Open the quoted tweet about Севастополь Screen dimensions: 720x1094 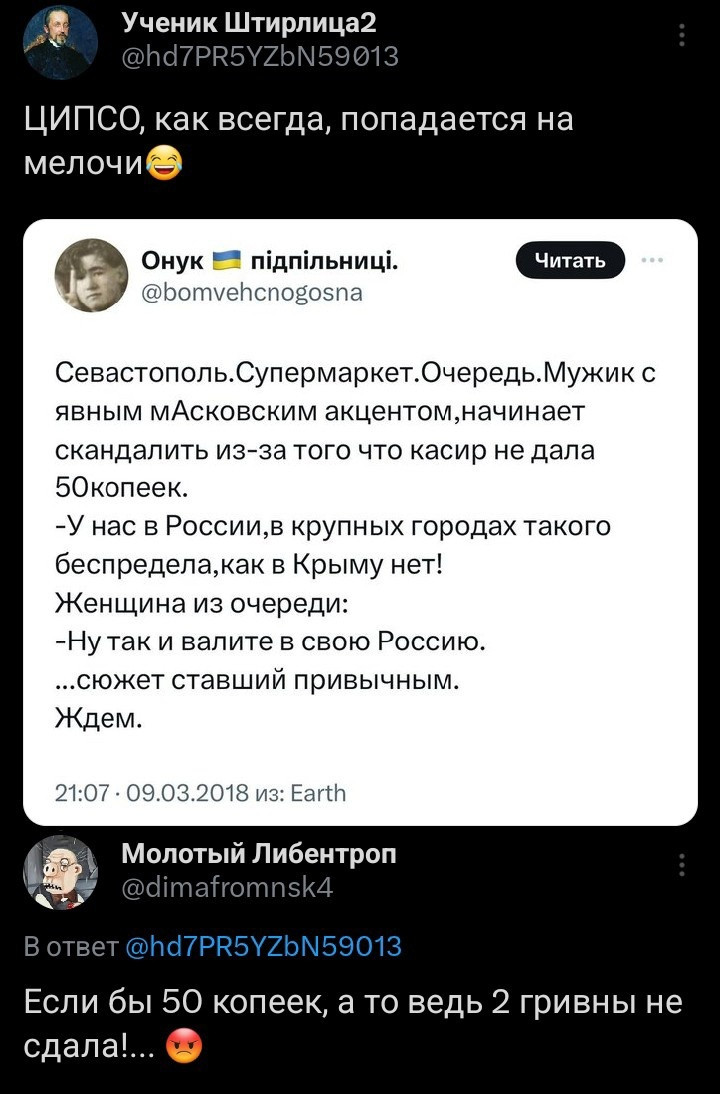360,540
